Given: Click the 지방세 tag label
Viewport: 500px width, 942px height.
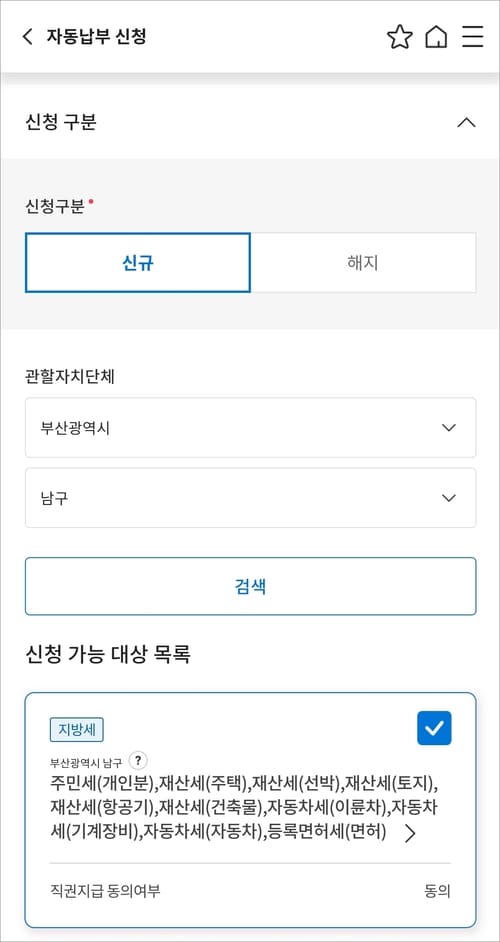Looking at the screenshot, I should pyautogui.click(x=77, y=730).
